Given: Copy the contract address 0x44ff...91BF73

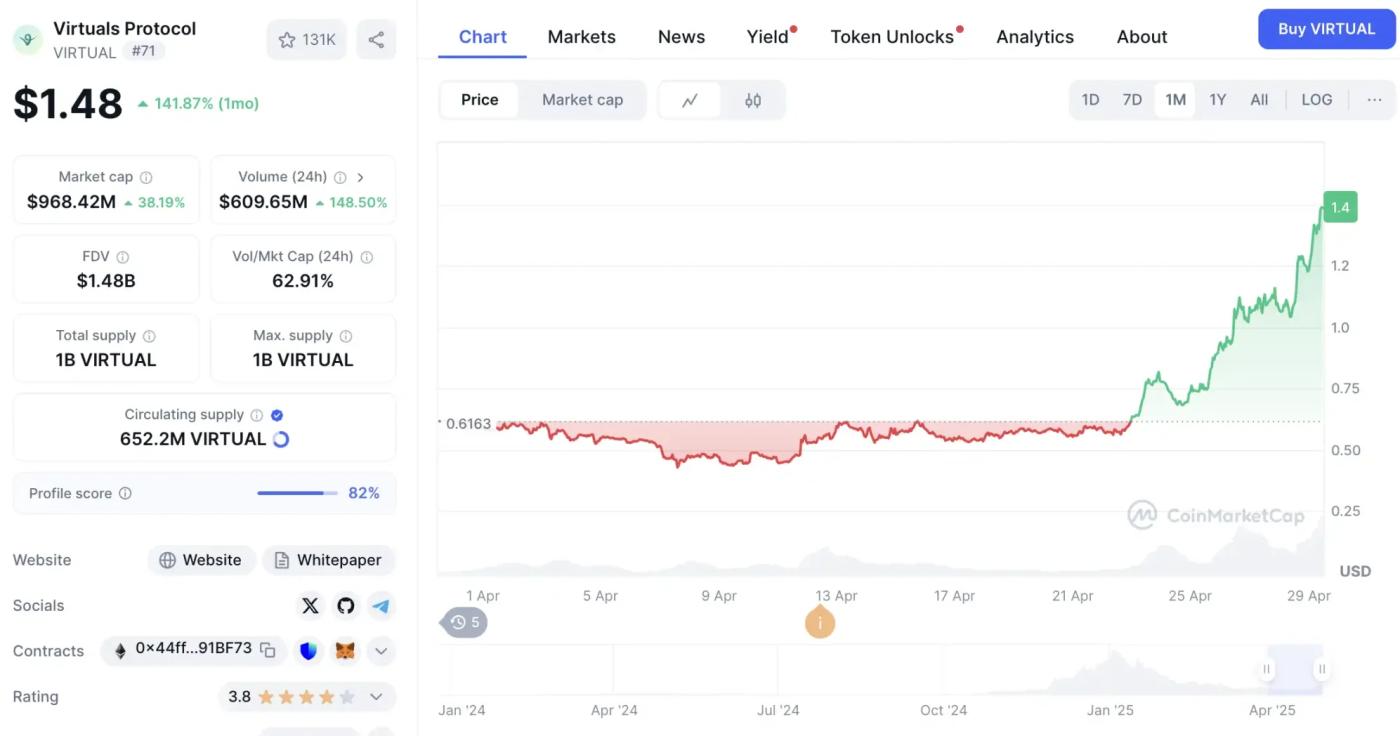Looking at the screenshot, I should point(268,650).
